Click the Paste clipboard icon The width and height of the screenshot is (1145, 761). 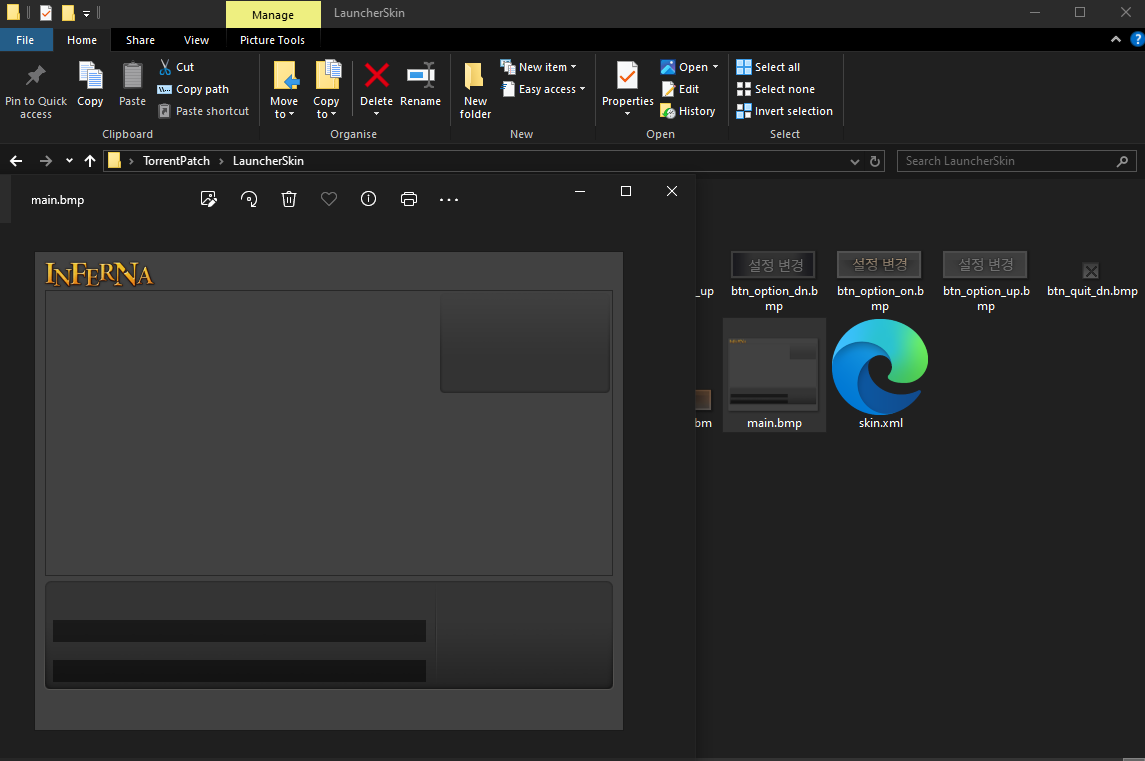coord(132,75)
